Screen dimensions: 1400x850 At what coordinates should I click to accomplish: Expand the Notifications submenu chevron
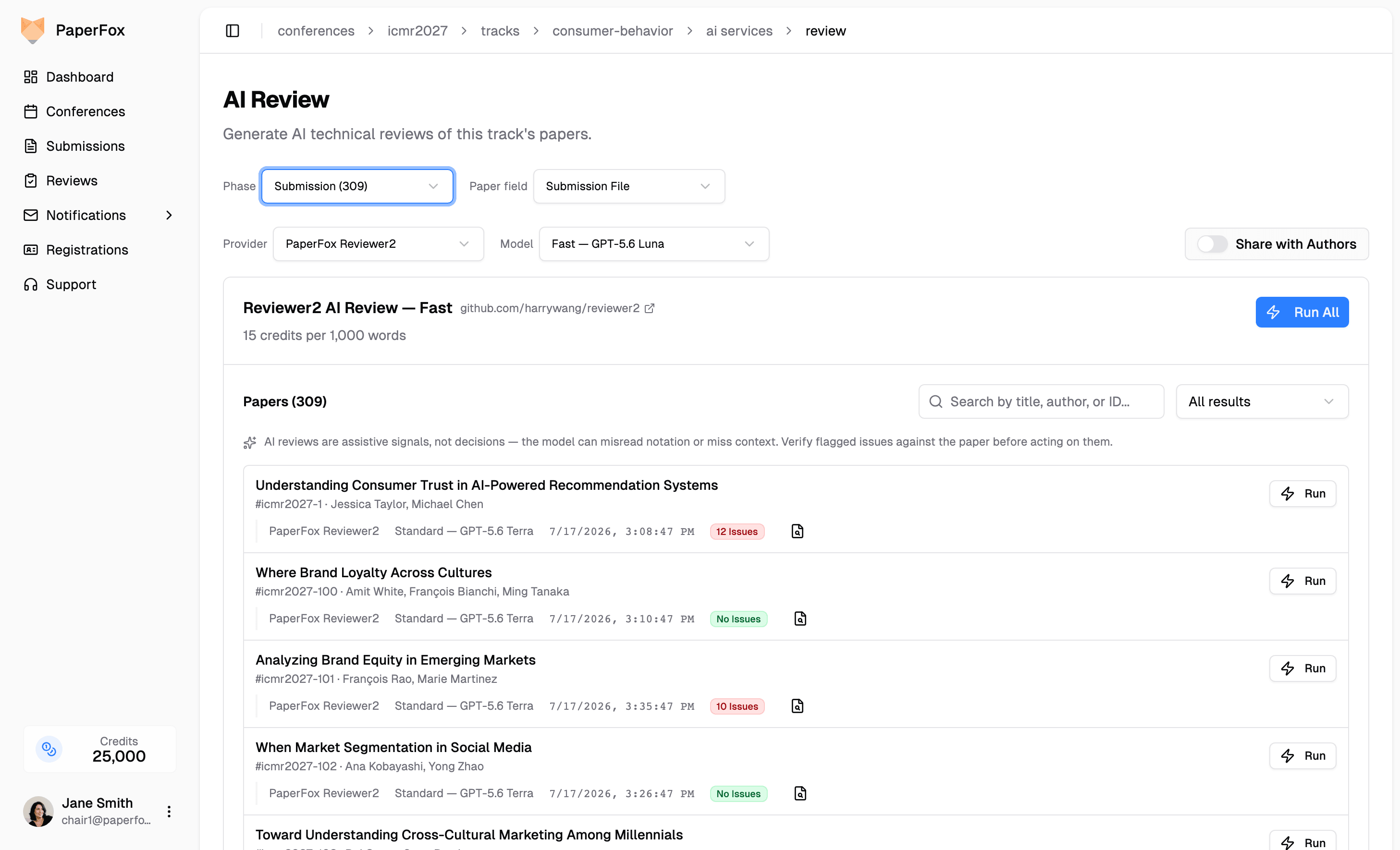click(x=169, y=215)
